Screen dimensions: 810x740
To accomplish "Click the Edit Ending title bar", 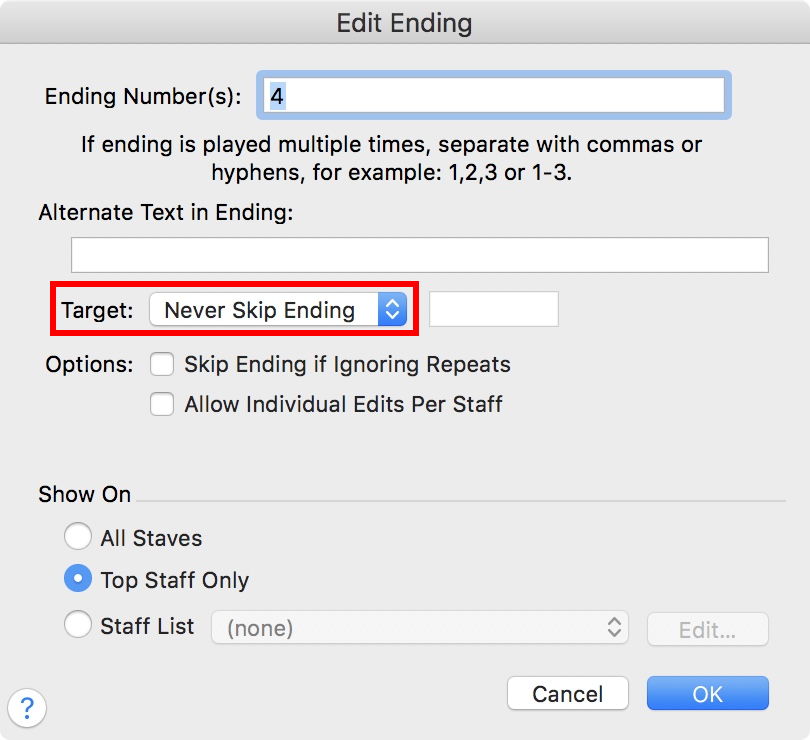I will pos(405,22).
